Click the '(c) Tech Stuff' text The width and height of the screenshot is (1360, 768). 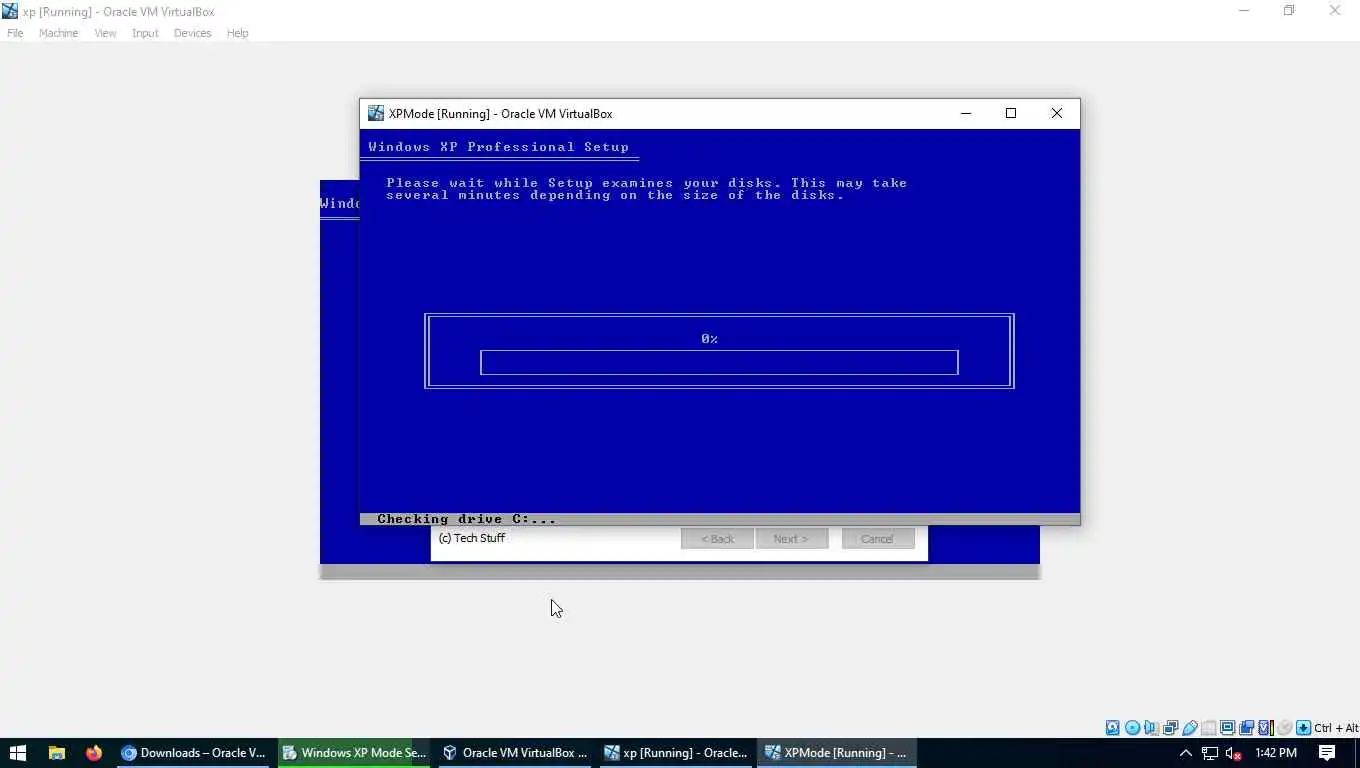pyautogui.click(x=472, y=538)
